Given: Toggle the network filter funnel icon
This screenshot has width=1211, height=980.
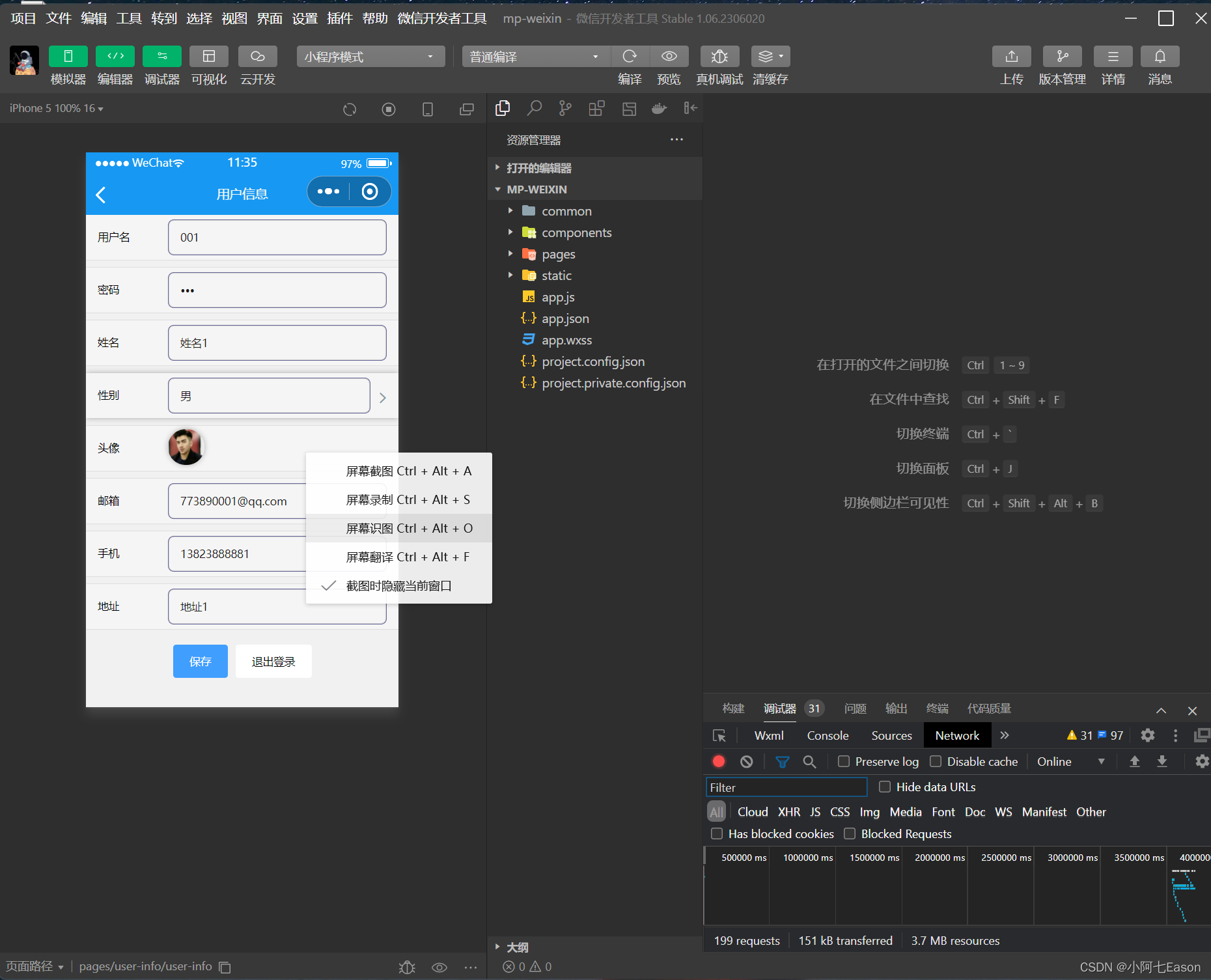Looking at the screenshot, I should point(783,761).
